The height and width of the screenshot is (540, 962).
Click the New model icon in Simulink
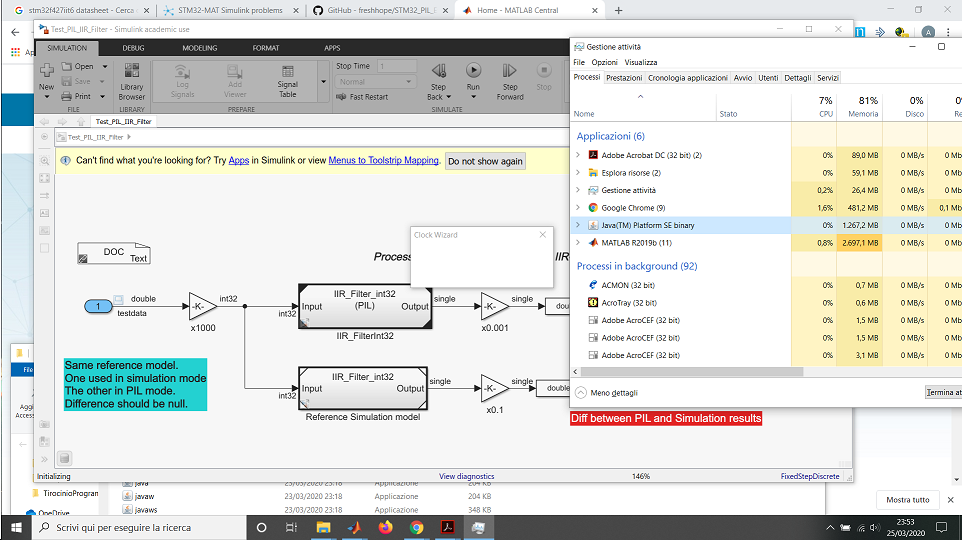coord(47,71)
